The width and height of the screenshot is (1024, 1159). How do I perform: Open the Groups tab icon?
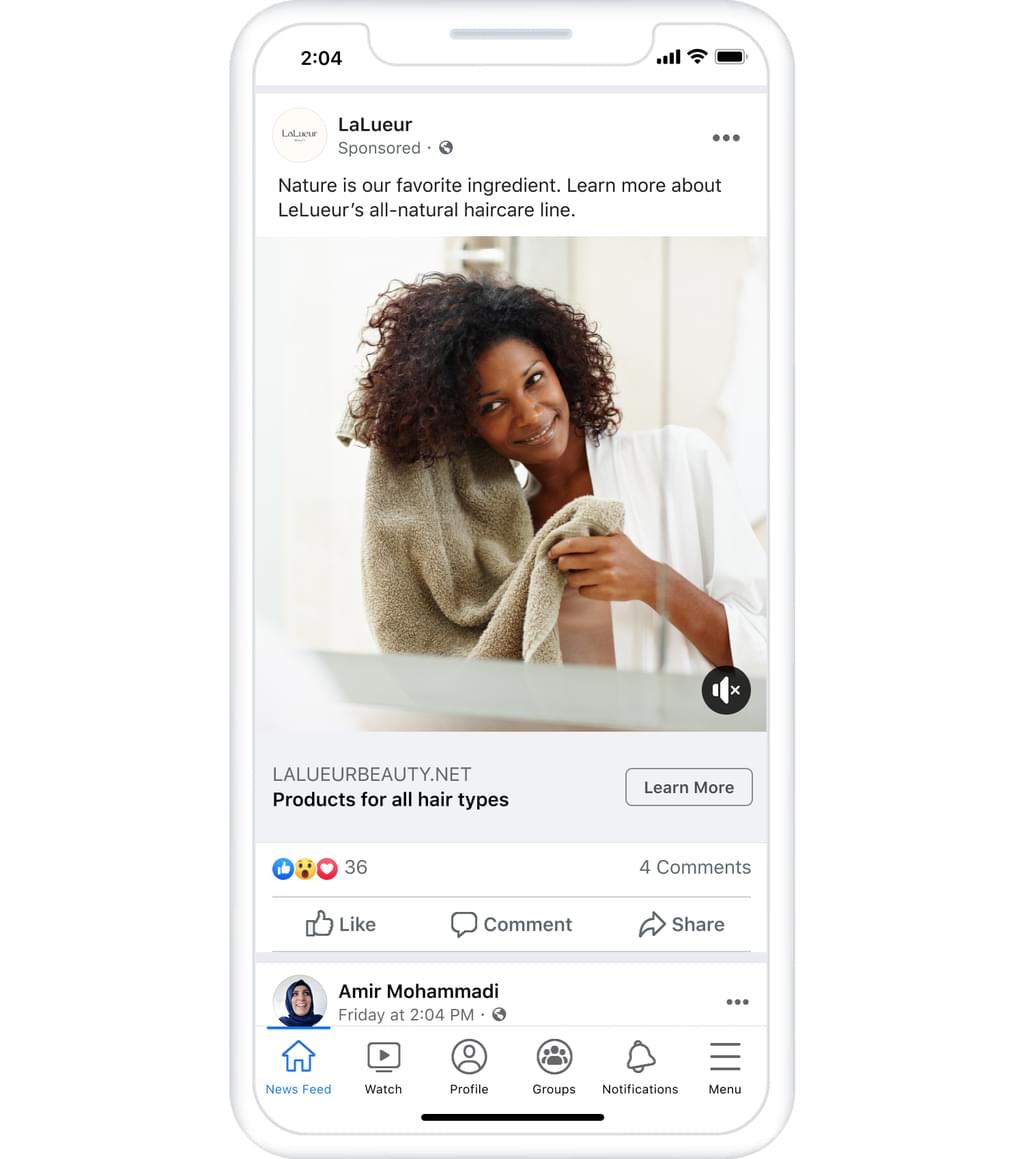554,1057
